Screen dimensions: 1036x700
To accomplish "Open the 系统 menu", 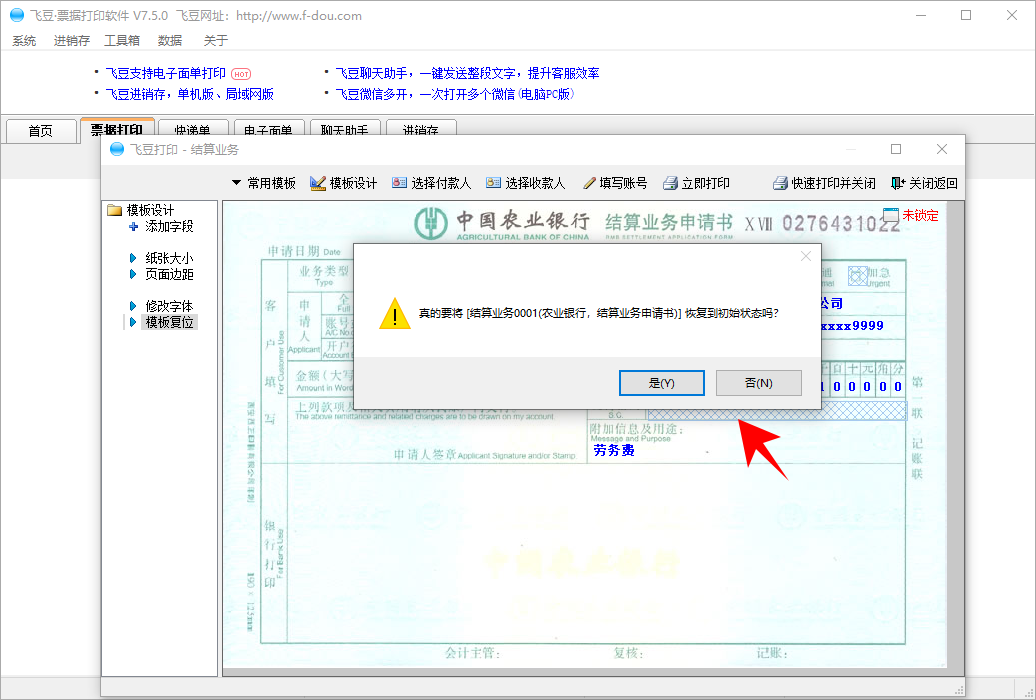I will [24, 41].
